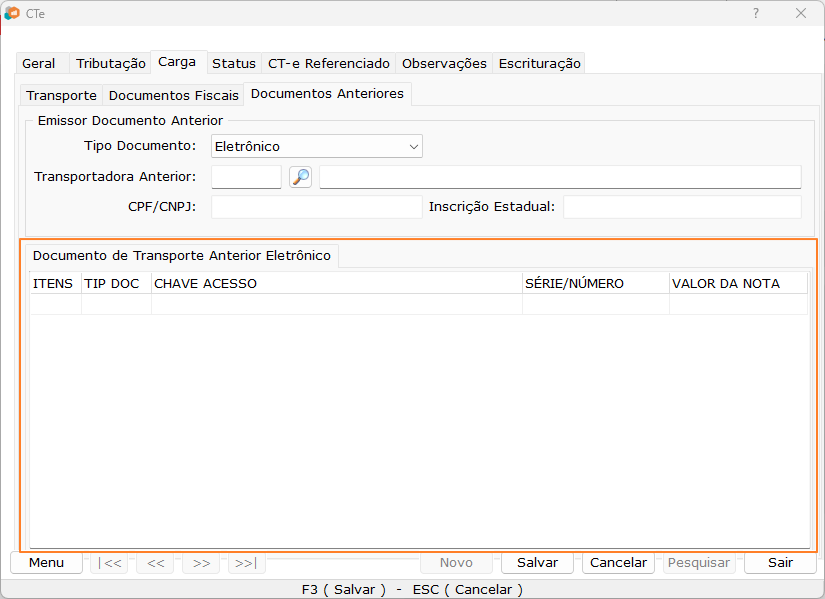The height and width of the screenshot is (599, 825).
Task: Select the Carga tab
Action: (177, 62)
